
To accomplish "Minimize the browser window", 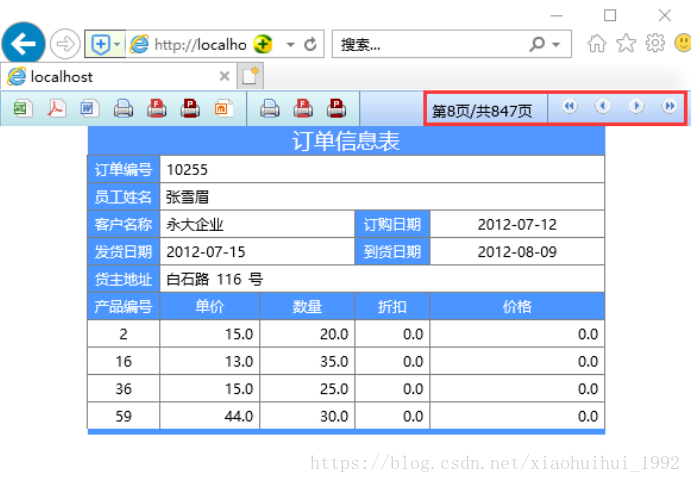I will pos(557,15).
